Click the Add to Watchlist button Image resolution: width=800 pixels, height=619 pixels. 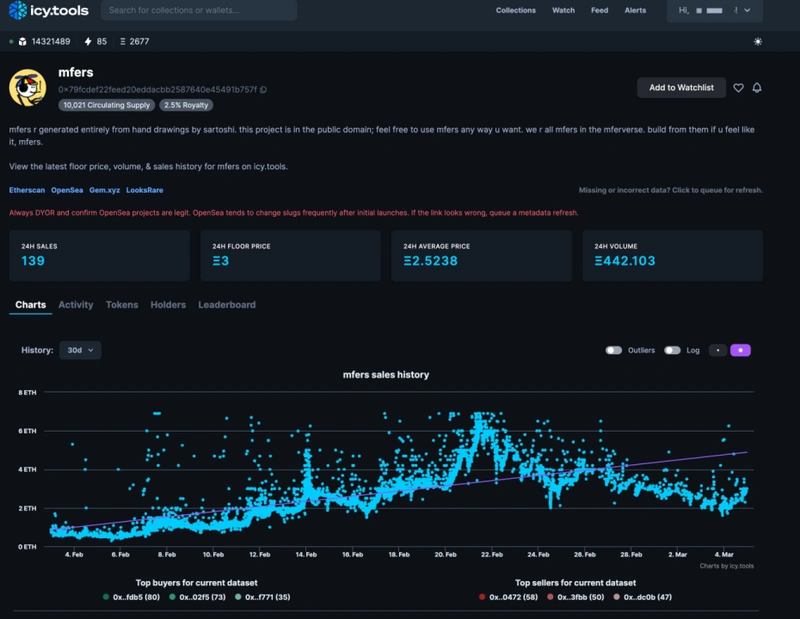681,88
